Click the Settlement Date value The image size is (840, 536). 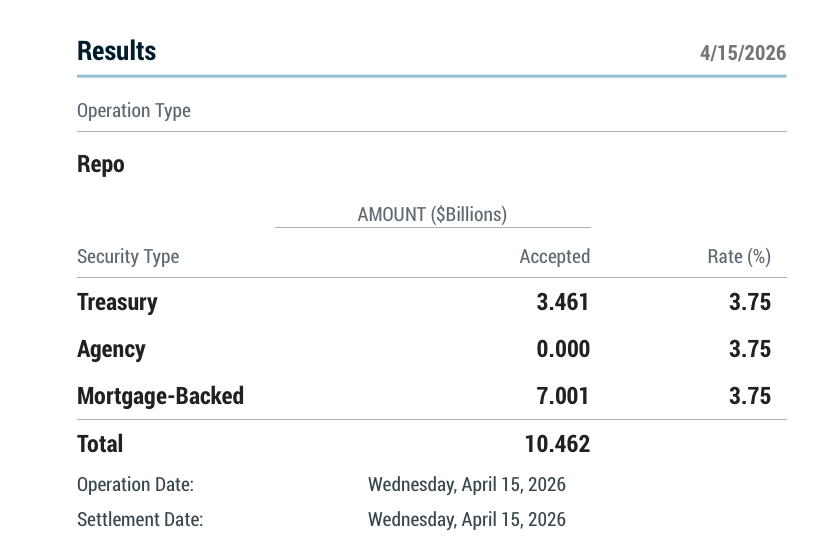[466, 520]
